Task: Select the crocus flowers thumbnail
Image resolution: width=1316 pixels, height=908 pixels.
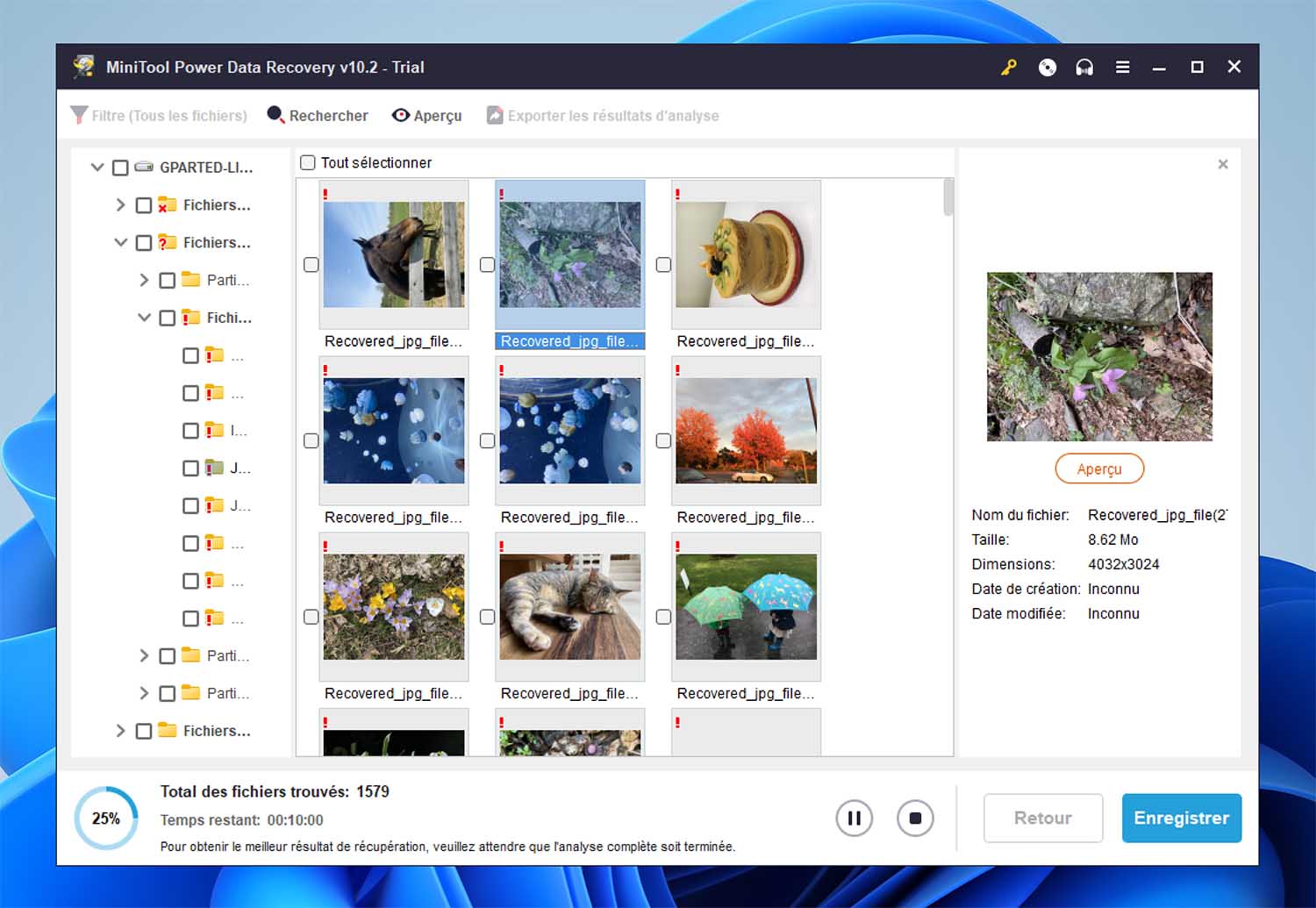Action: click(394, 607)
